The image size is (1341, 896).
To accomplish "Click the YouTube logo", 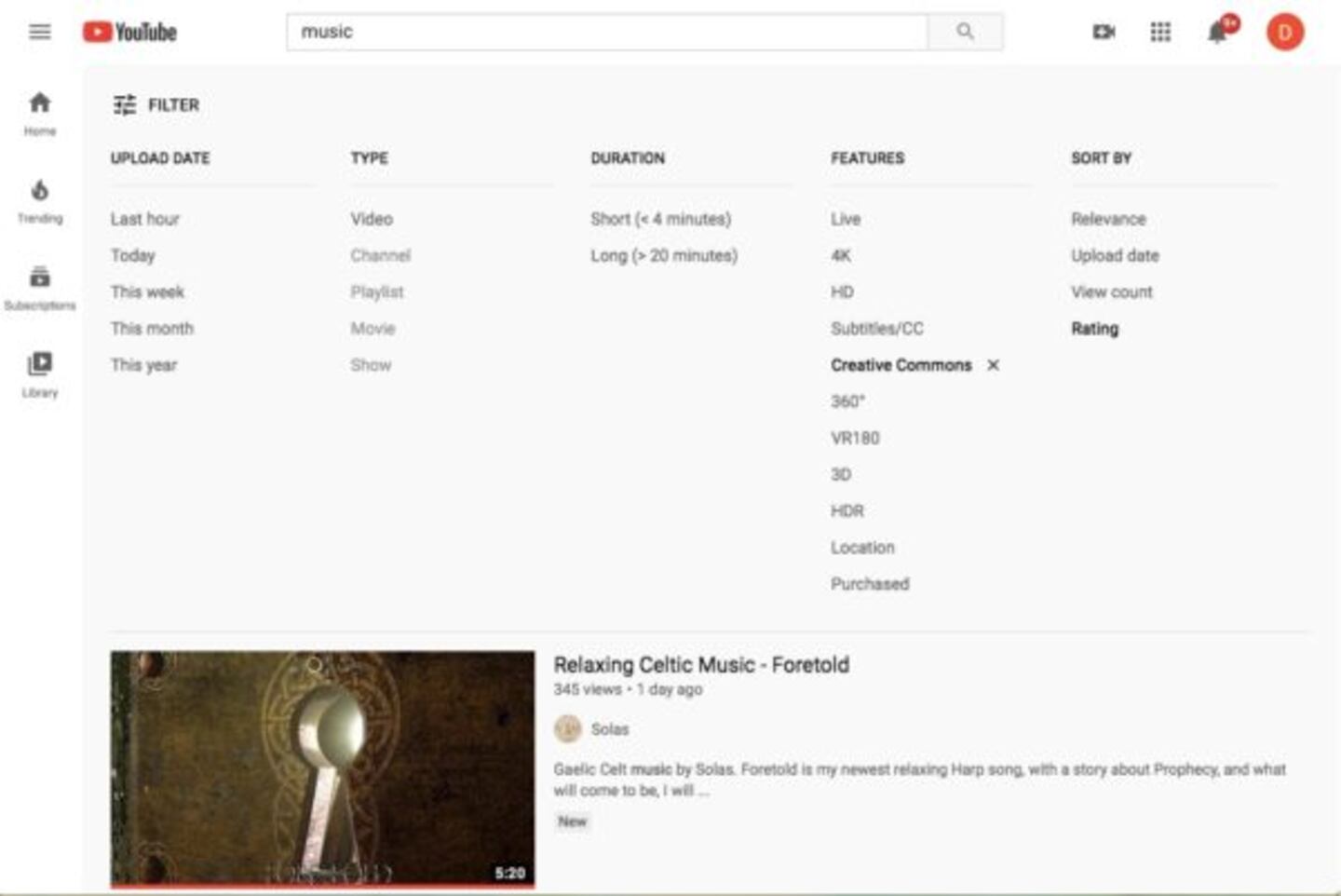I will point(129,33).
